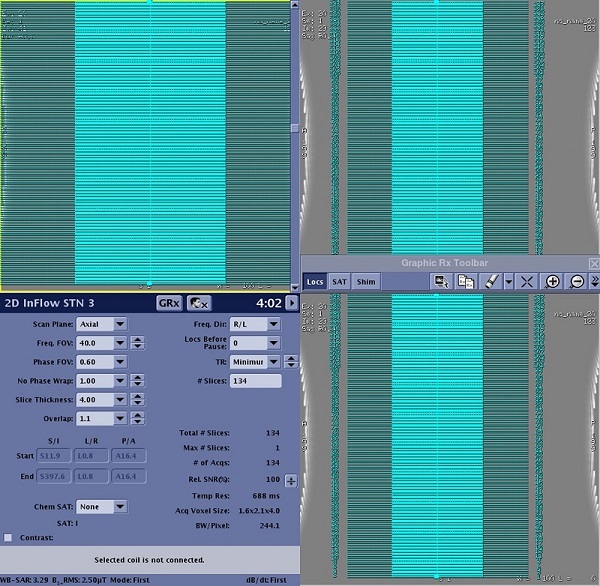
Task: Select the eraser tool in Graphic Rx Toolbar
Action: (491, 282)
